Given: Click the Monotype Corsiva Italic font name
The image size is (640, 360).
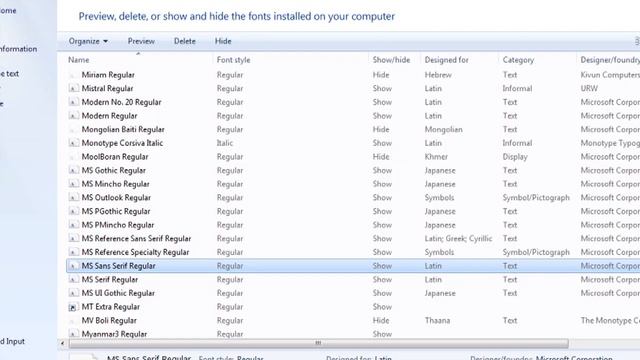Looking at the screenshot, I should (122, 143).
